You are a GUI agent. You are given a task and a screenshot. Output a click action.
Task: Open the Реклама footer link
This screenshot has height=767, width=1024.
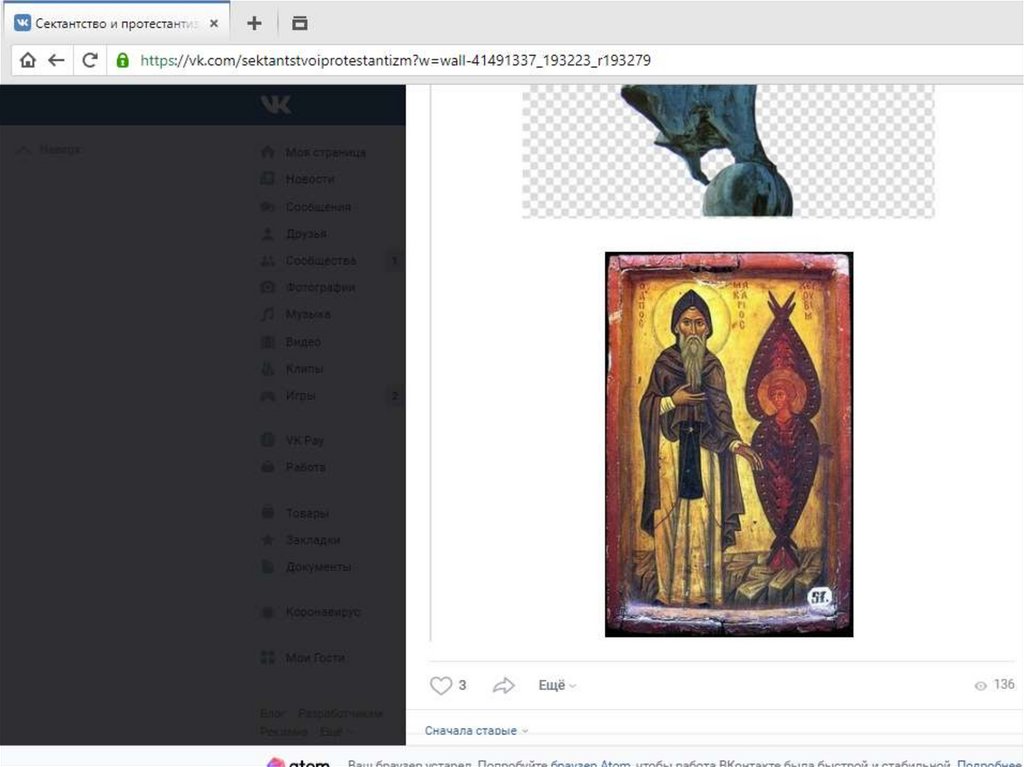coord(283,732)
